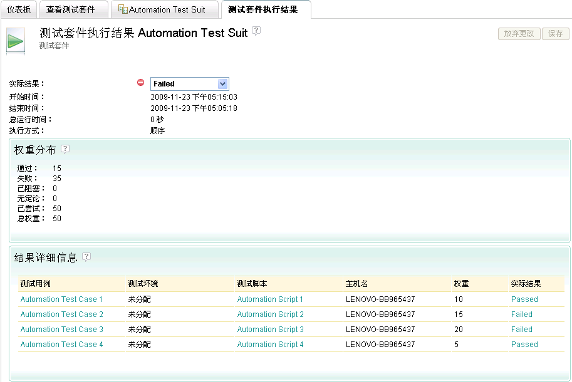Click icon on Automation Test Suit tab
This screenshot has width=572, height=382.
pos(123,9)
